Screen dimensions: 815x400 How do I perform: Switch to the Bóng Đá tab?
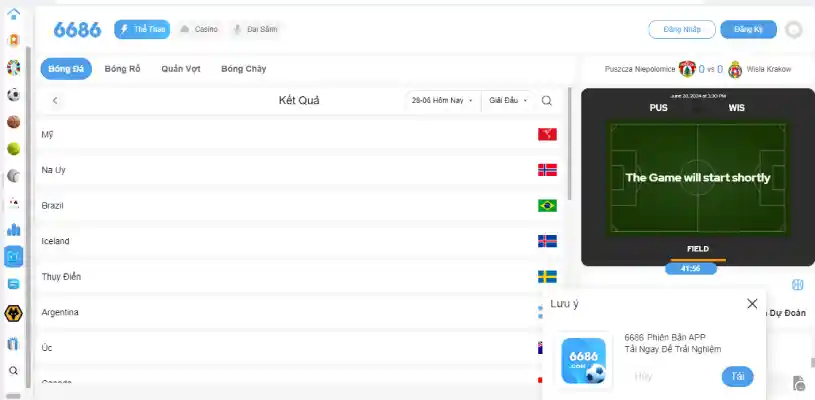66,69
